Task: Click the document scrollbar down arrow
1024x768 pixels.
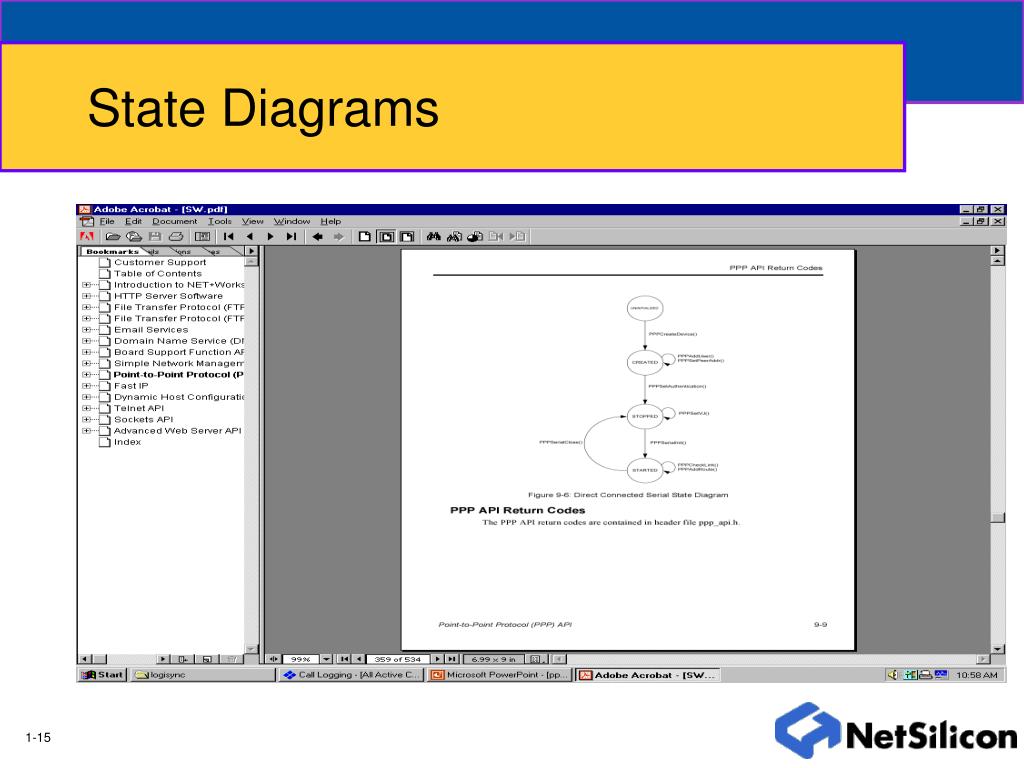Action: pyautogui.click(x=997, y=648)
